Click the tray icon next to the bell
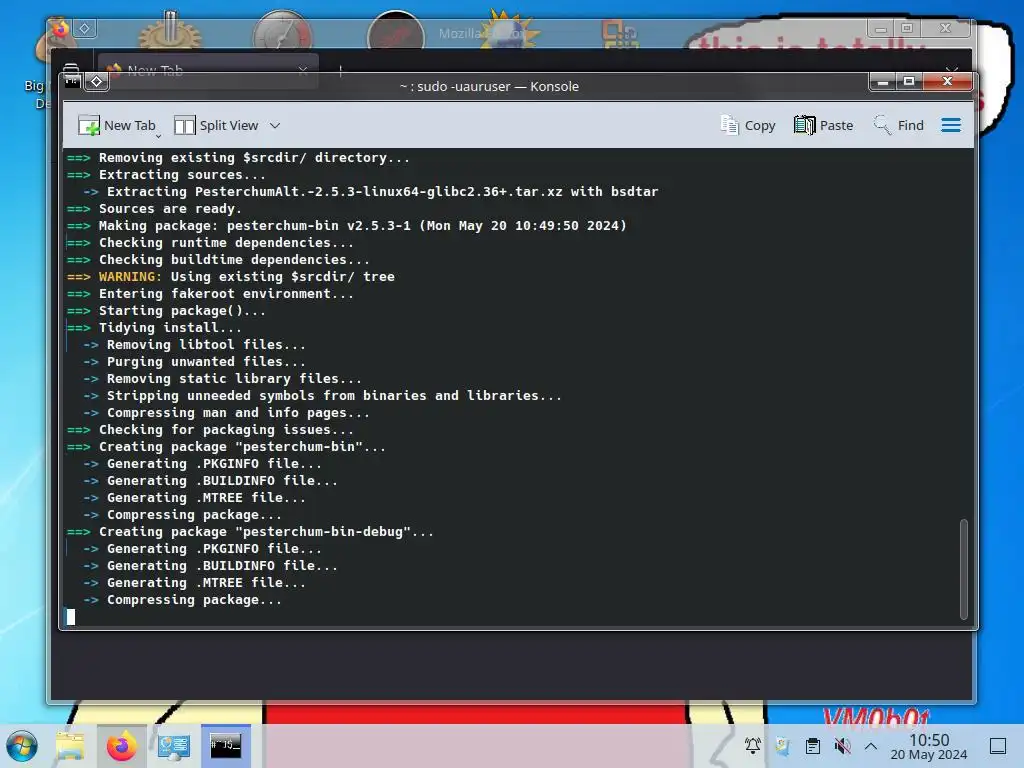1024x768 pixels. point(782,745)
